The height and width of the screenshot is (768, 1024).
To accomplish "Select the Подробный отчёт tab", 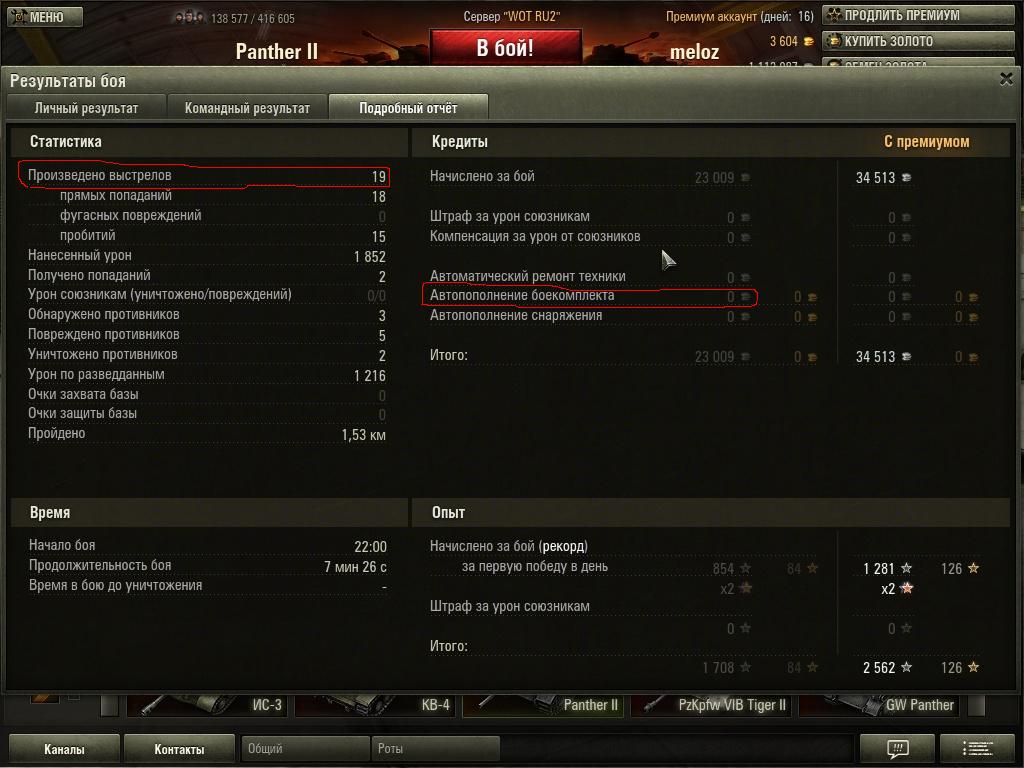I will tap(408, 108).
